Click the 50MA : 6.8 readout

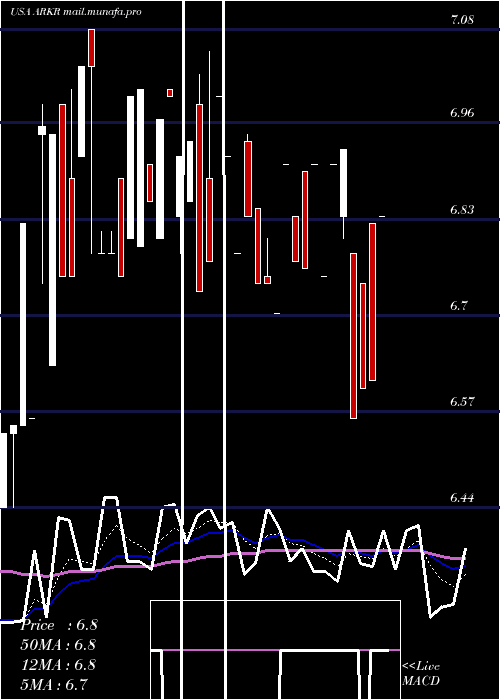coord(59,645)
